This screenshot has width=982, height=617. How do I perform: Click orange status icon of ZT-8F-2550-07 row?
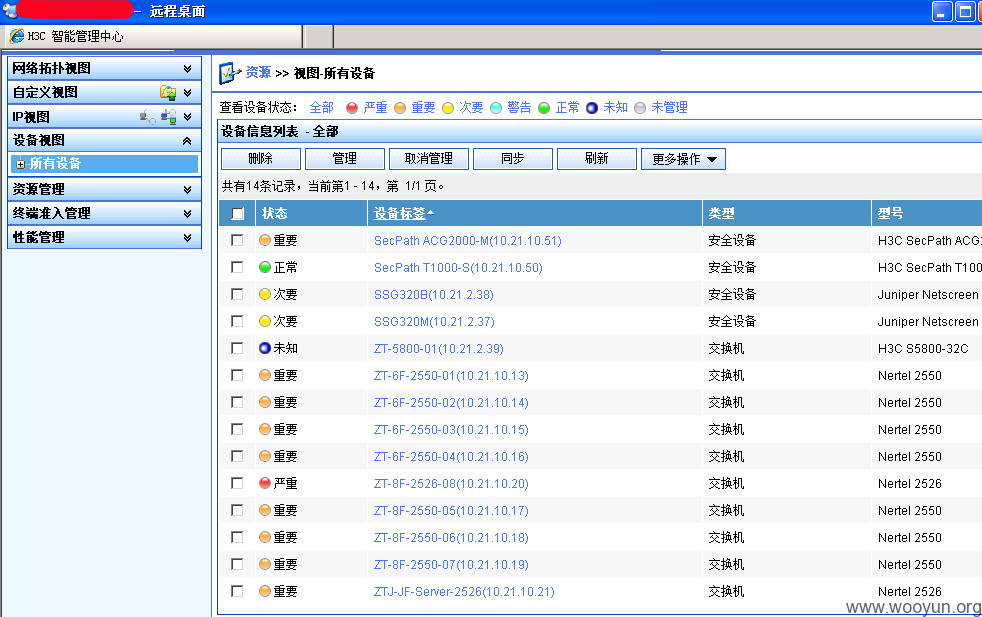tap(265, 564)
